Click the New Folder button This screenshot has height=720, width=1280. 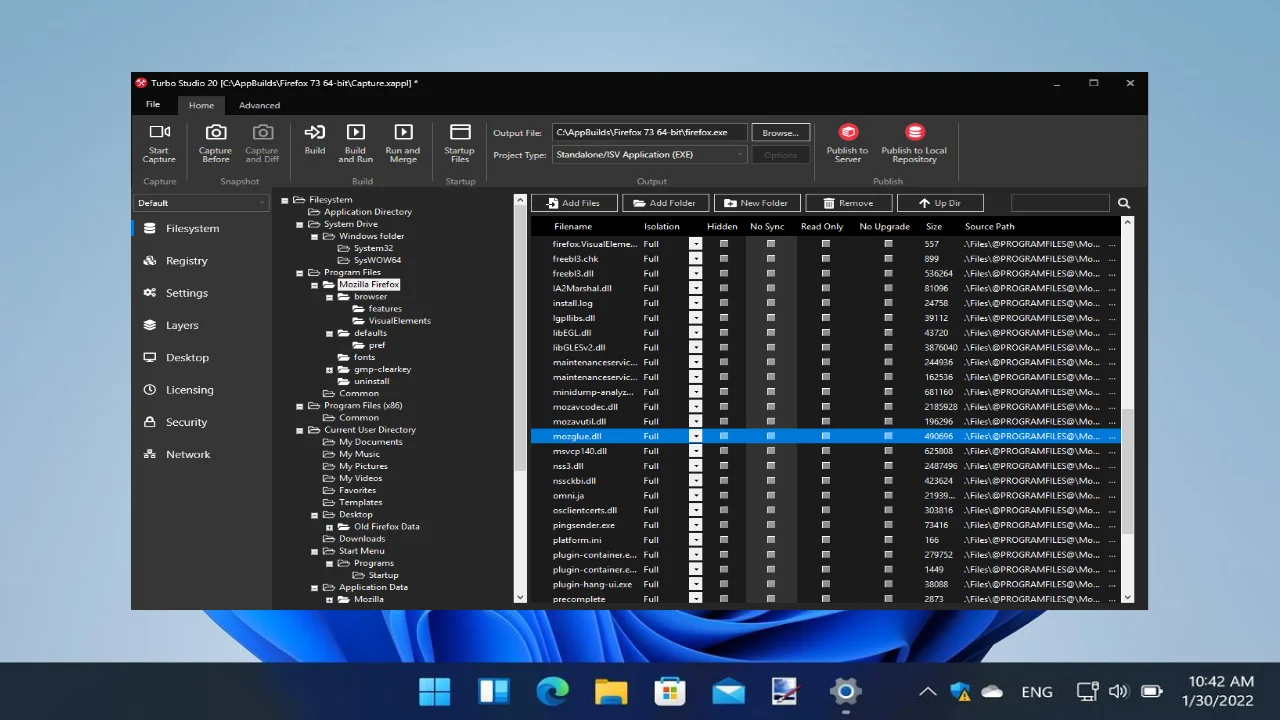coord(757,203)
